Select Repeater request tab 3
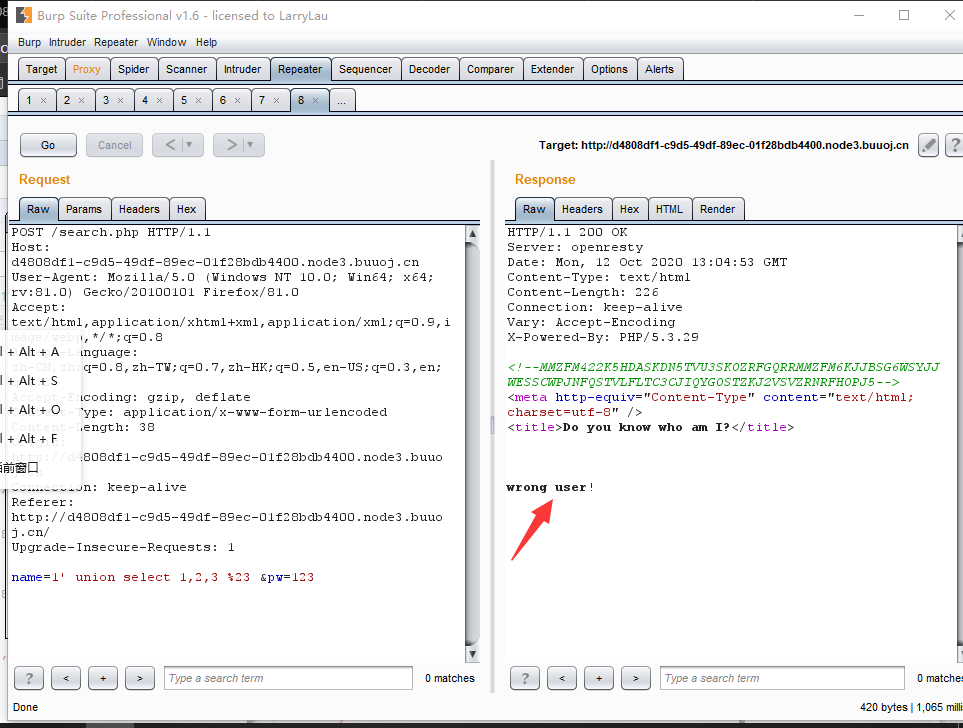Viewport: 963px width, 728px height. click(106, 100)
